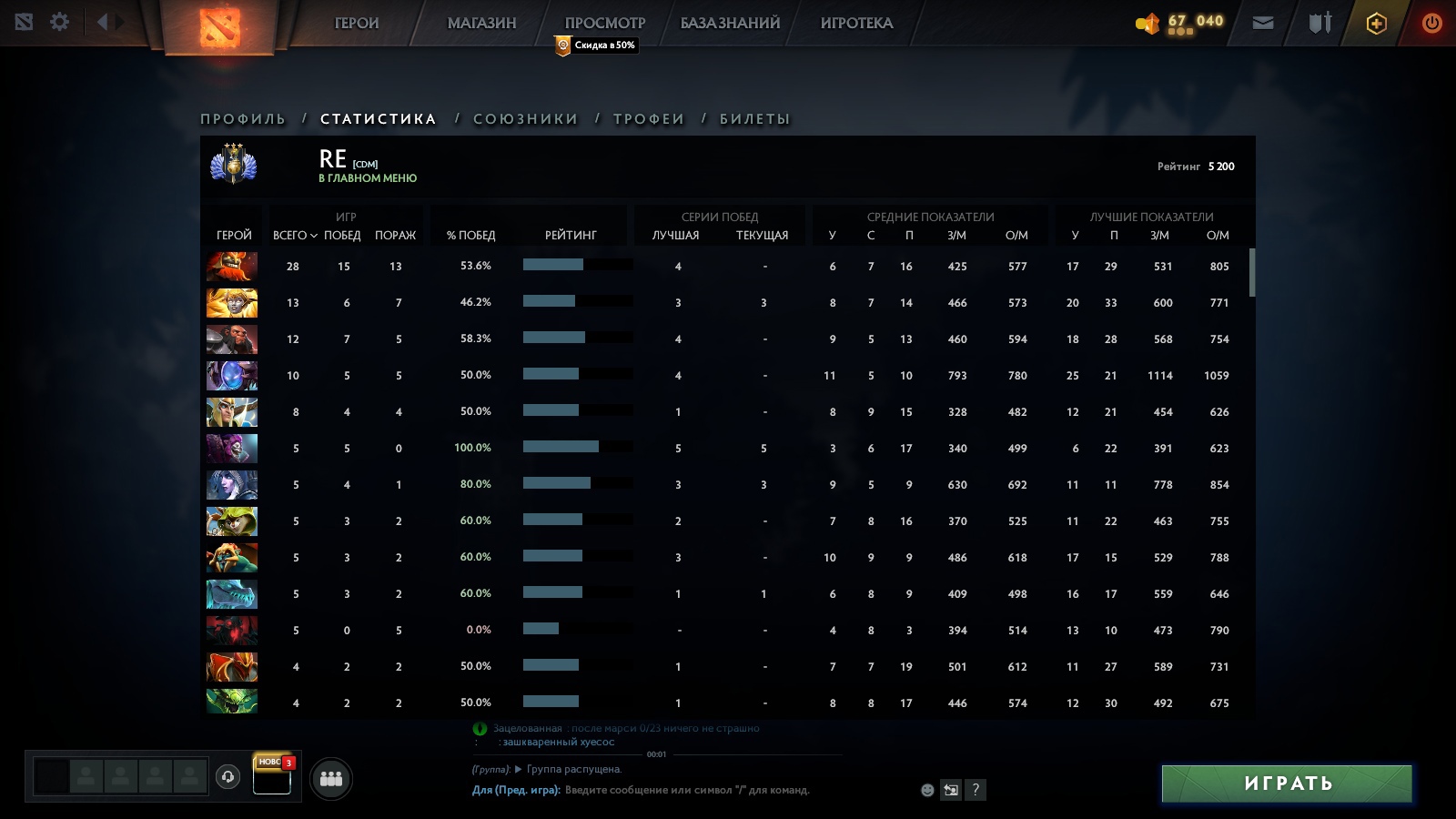Sort table by ПОБЕД column header
The height and width of the screenshot is (819, 1456).
pyautogui.click(x=342, y=235)
